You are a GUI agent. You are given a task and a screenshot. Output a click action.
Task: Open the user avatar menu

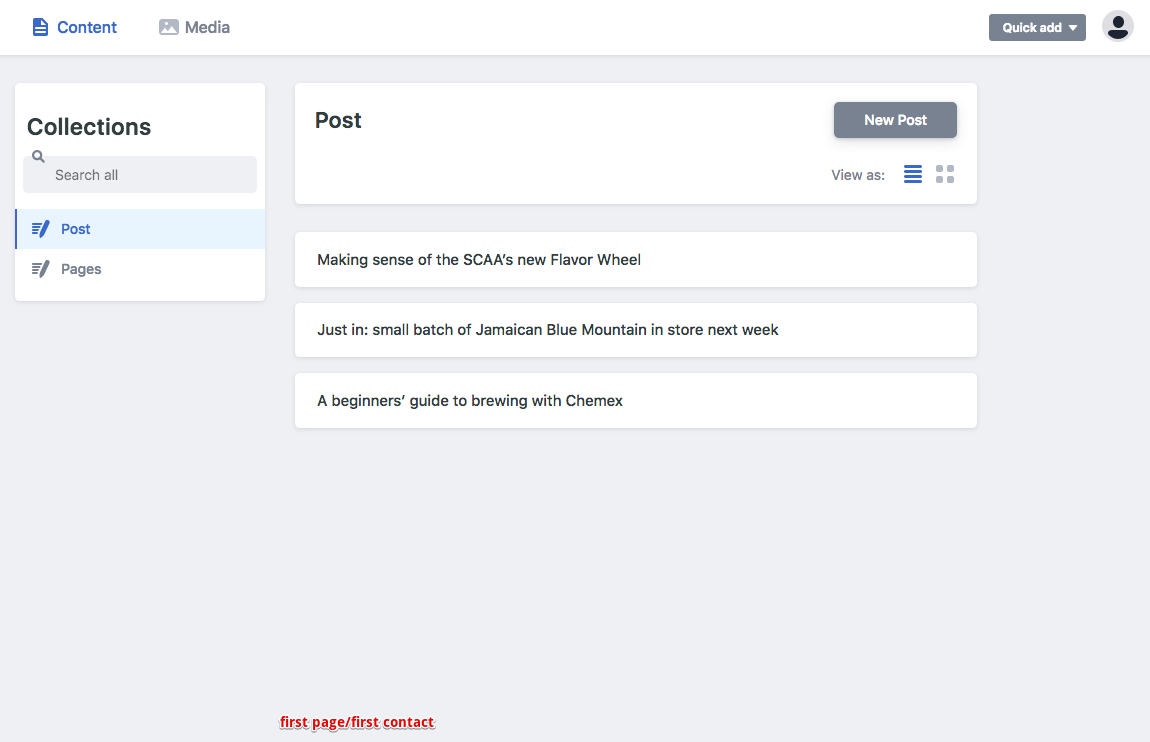(1118, 26)
